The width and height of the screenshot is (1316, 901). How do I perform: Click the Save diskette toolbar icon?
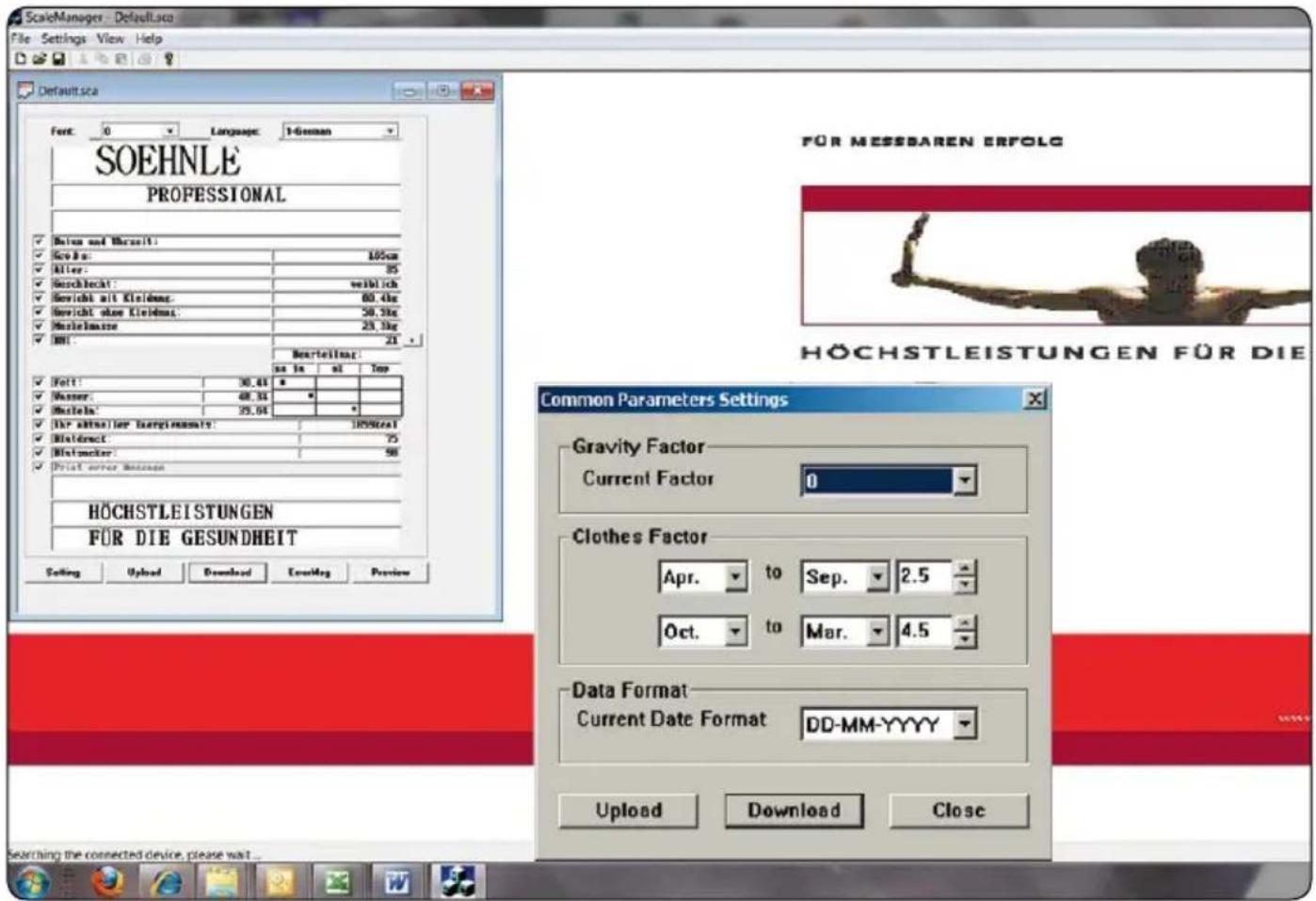tap(57, 58)
